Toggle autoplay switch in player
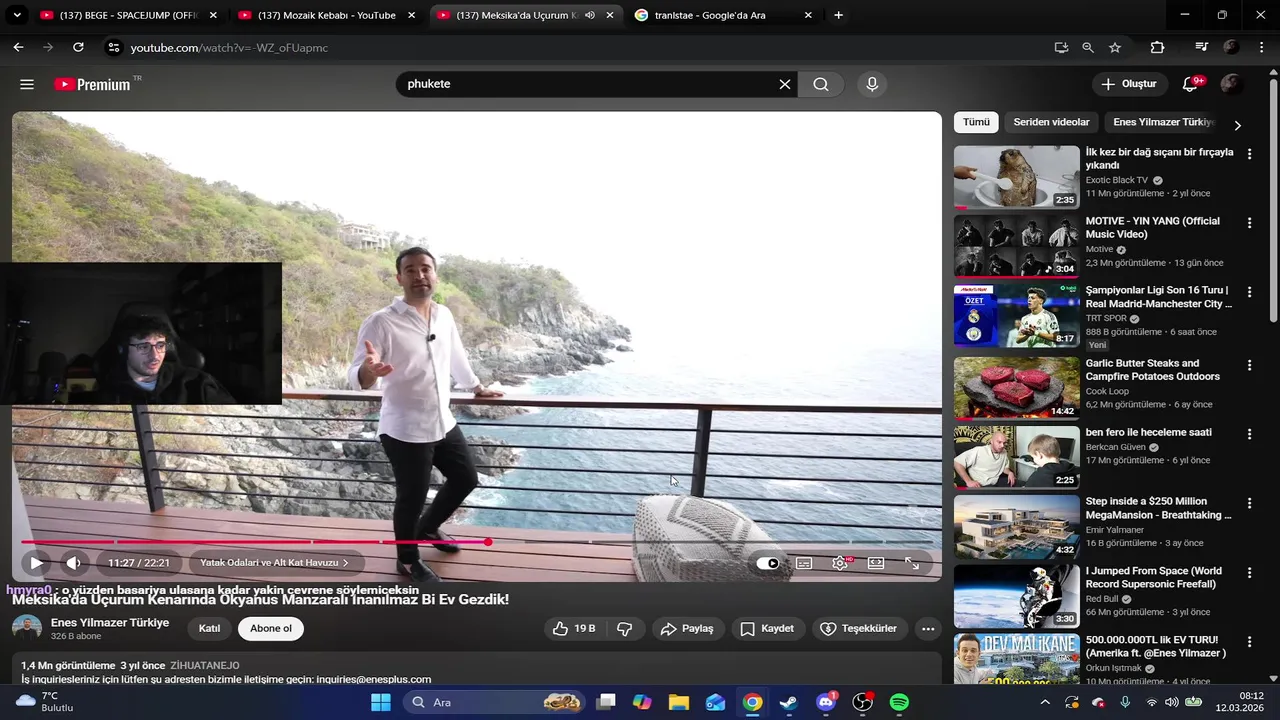The height and width of the screenshot is (720, 1280). [x=767, y=563]
